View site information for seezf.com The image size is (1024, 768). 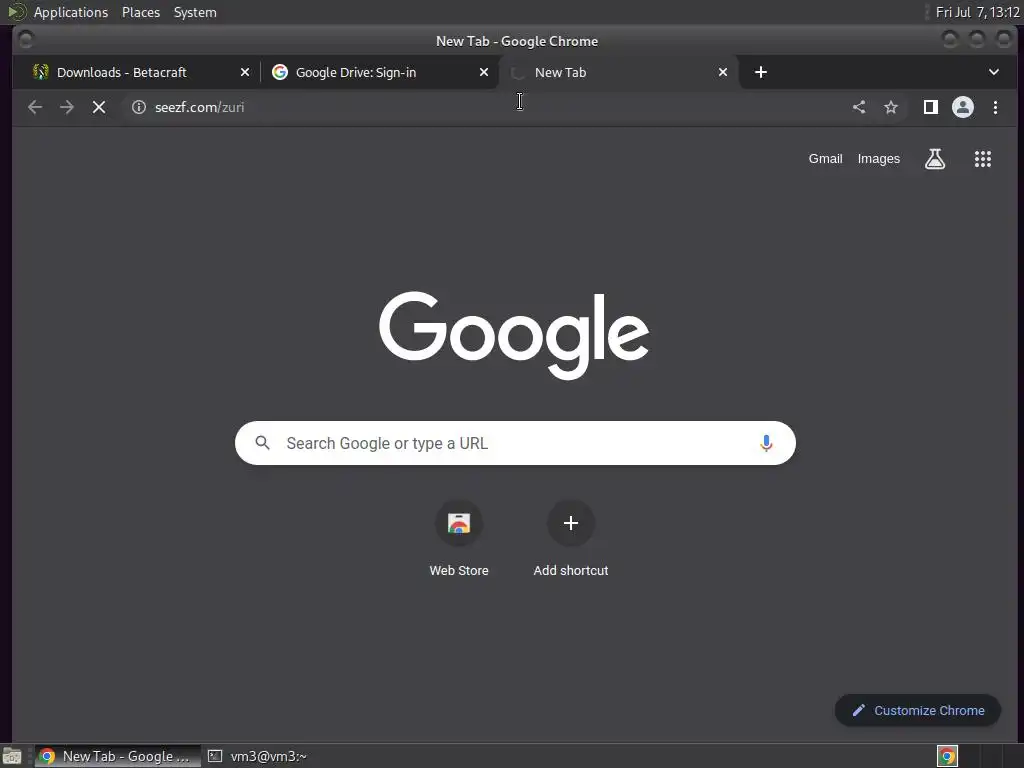tap(138, 107)
